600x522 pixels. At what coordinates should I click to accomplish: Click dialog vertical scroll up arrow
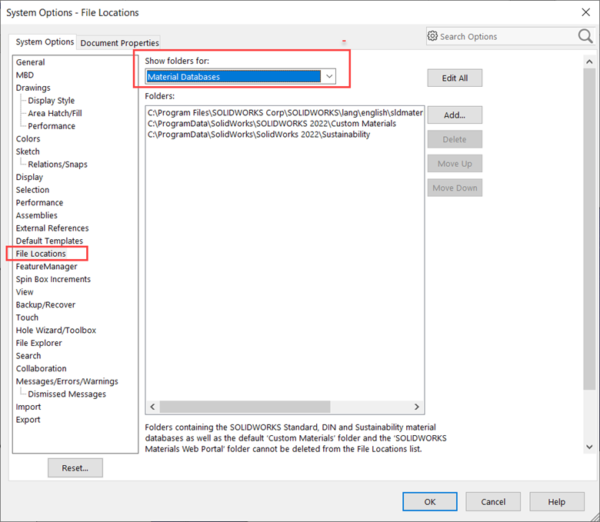pos(589,62)
